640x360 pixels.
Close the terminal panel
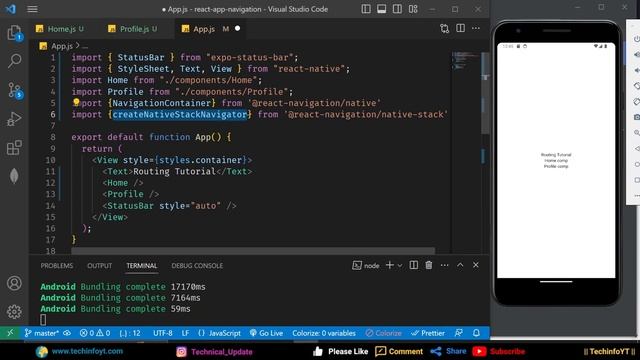tap(476, 265)
